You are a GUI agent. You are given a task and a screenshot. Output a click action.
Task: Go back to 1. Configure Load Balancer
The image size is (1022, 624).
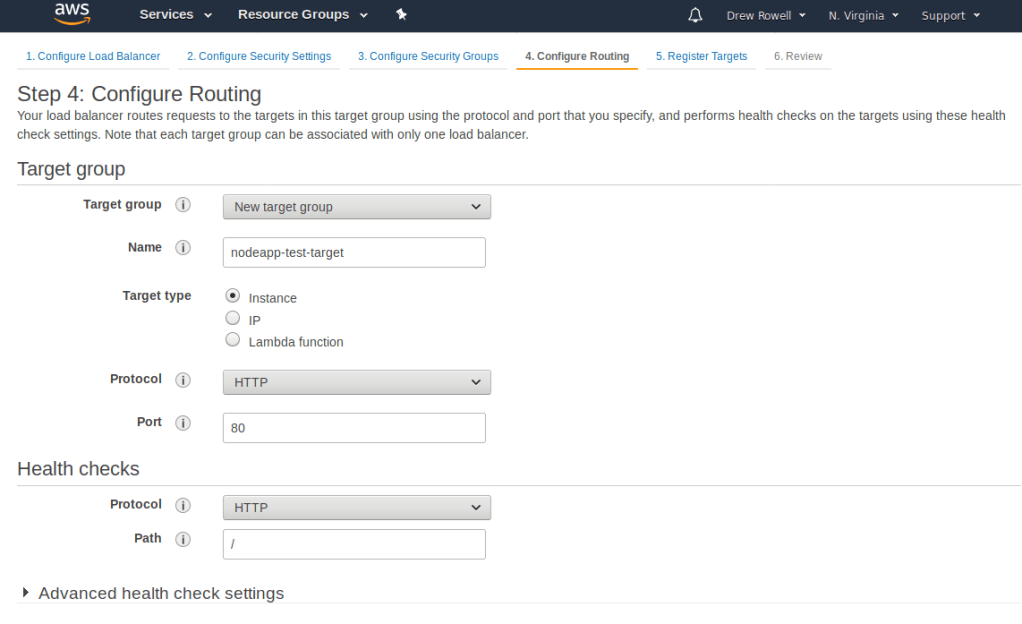coord(93,56)
